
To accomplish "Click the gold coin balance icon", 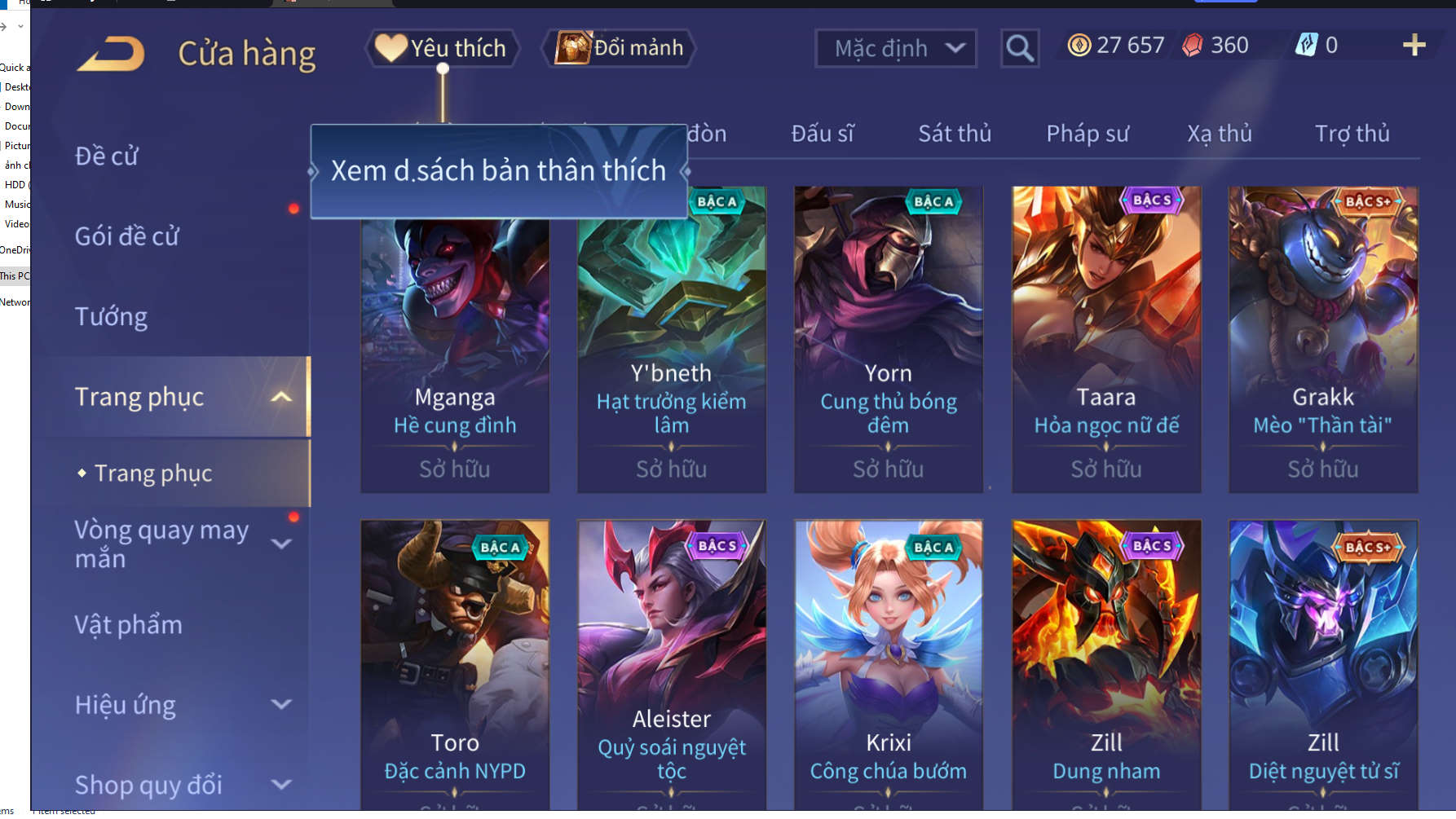I will pyautogui.click(x=1079, y=46).
